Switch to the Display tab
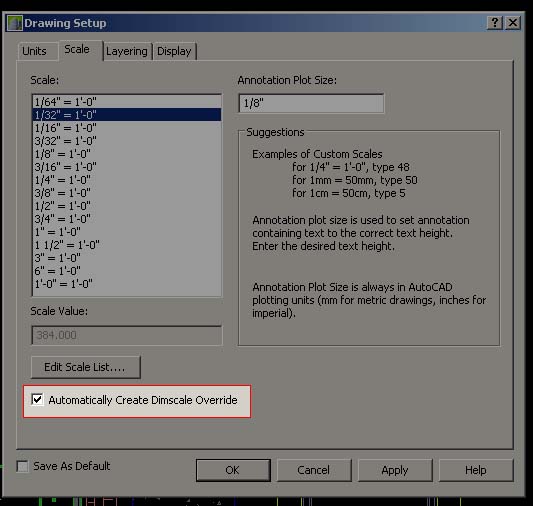The height and width of the screenshot is (506, 533). pyautogui.click(x=174, y=51)
